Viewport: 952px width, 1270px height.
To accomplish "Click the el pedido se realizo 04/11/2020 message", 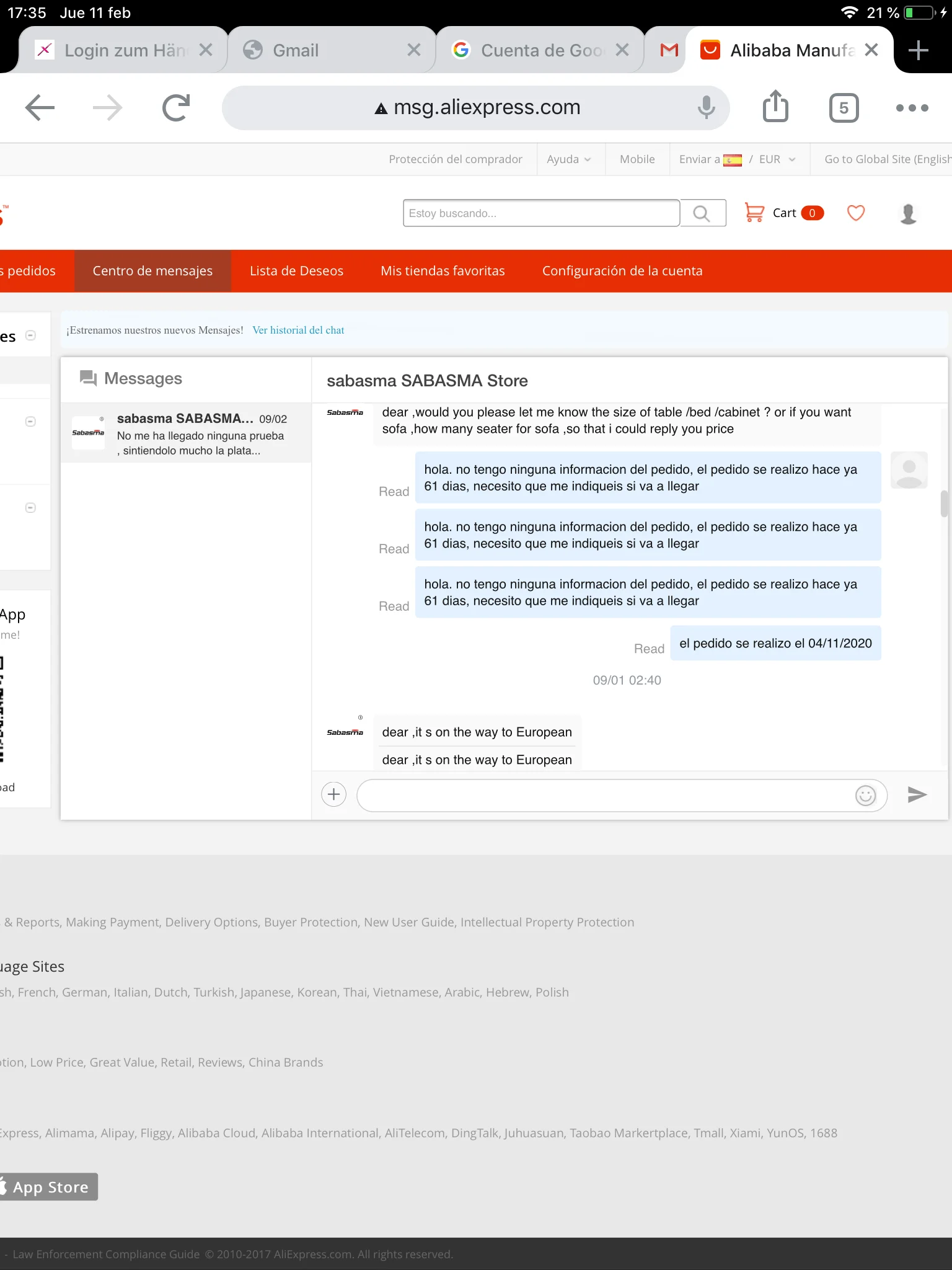I will (775, 644).
